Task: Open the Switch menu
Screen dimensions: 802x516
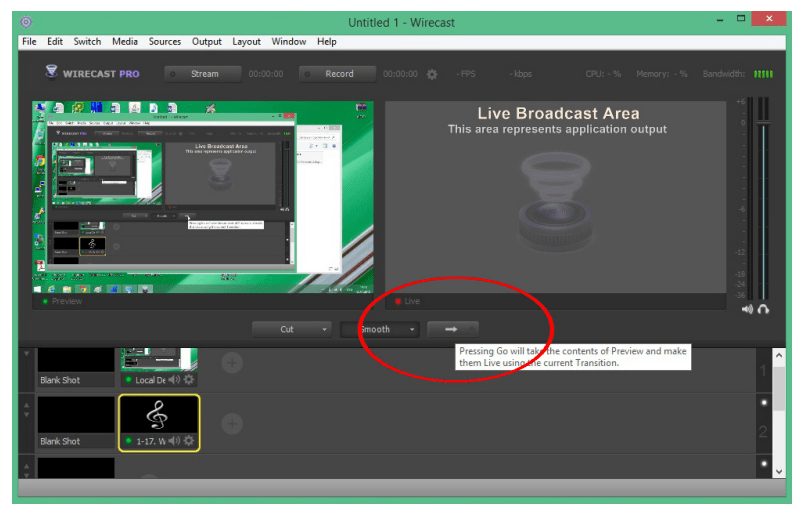Action: 87,41
